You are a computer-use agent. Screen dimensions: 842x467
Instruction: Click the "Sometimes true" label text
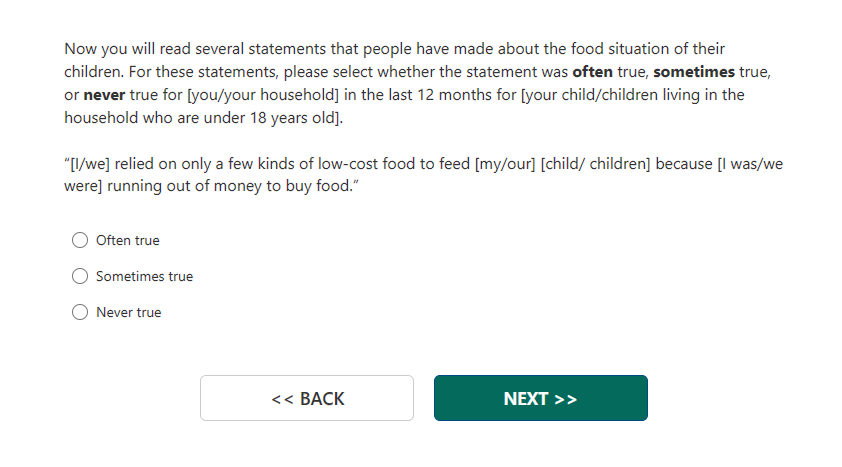144,277
